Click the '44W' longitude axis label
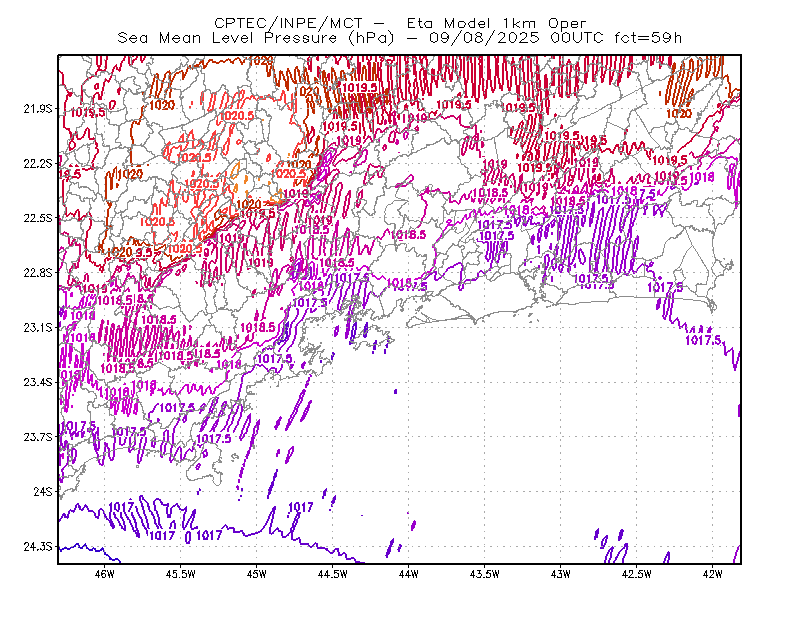Viewport: 800px width, 618px height. point(409,574)
